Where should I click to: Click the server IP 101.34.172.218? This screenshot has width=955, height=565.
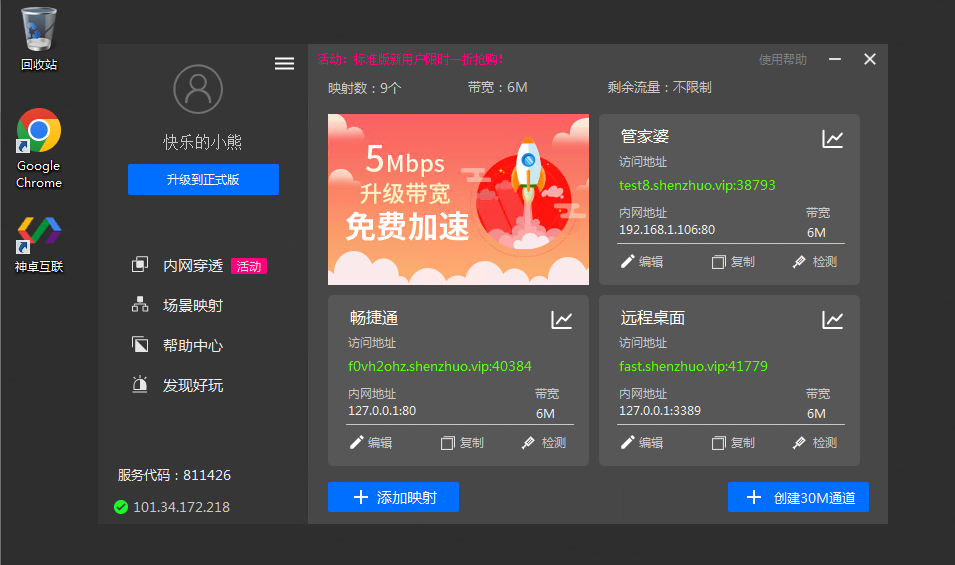pos(181,507)
